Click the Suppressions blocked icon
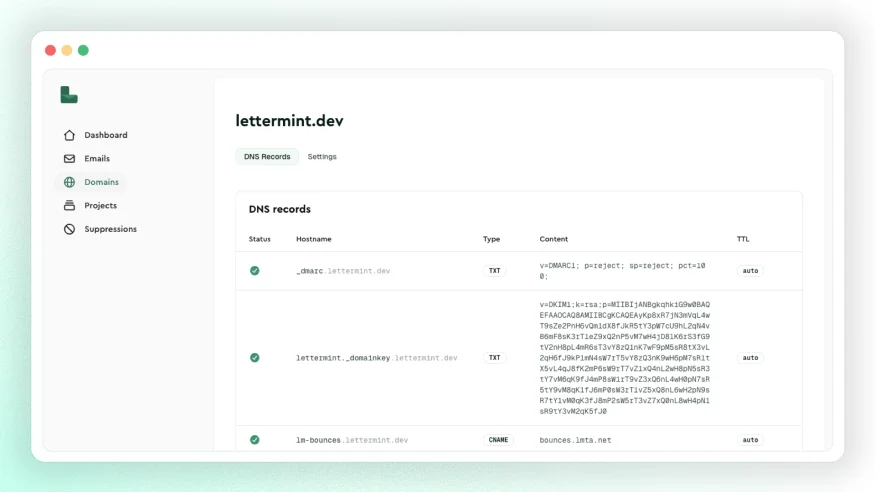The height and width of the screenshot is (492, 875). click(x=69, y=229)
